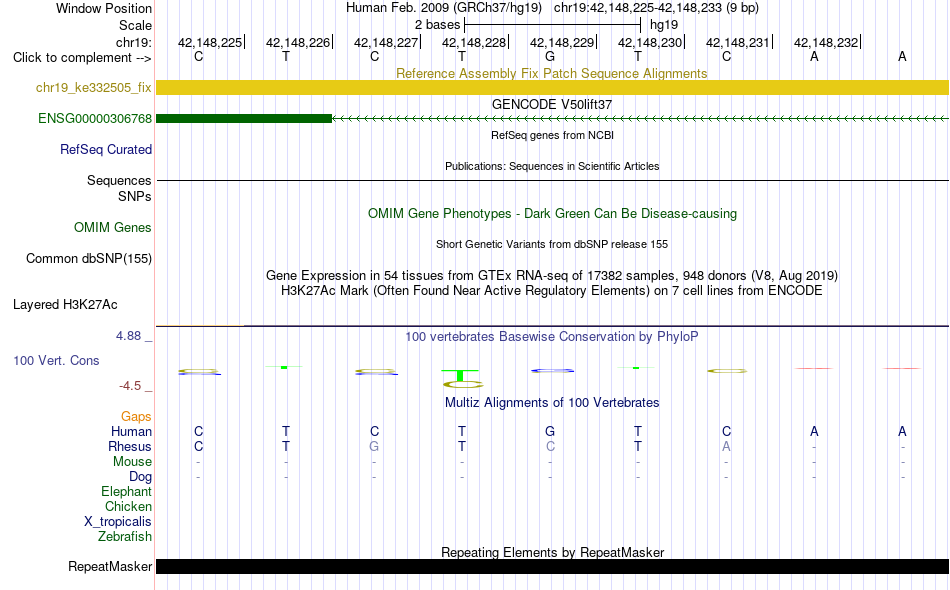Open the Multiz Alignments of 100 Vertebrates title
Image resolution: width=950 pixels, height=590 pixels.
552,403
